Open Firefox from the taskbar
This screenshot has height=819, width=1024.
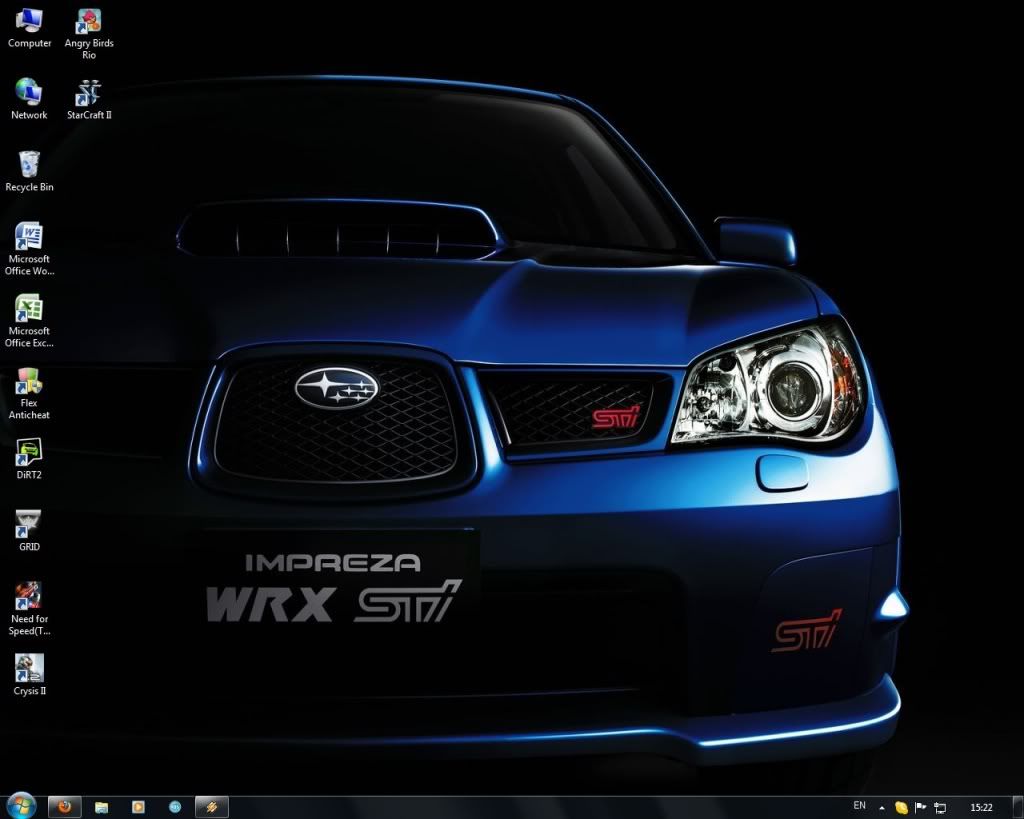click(65, 807)
